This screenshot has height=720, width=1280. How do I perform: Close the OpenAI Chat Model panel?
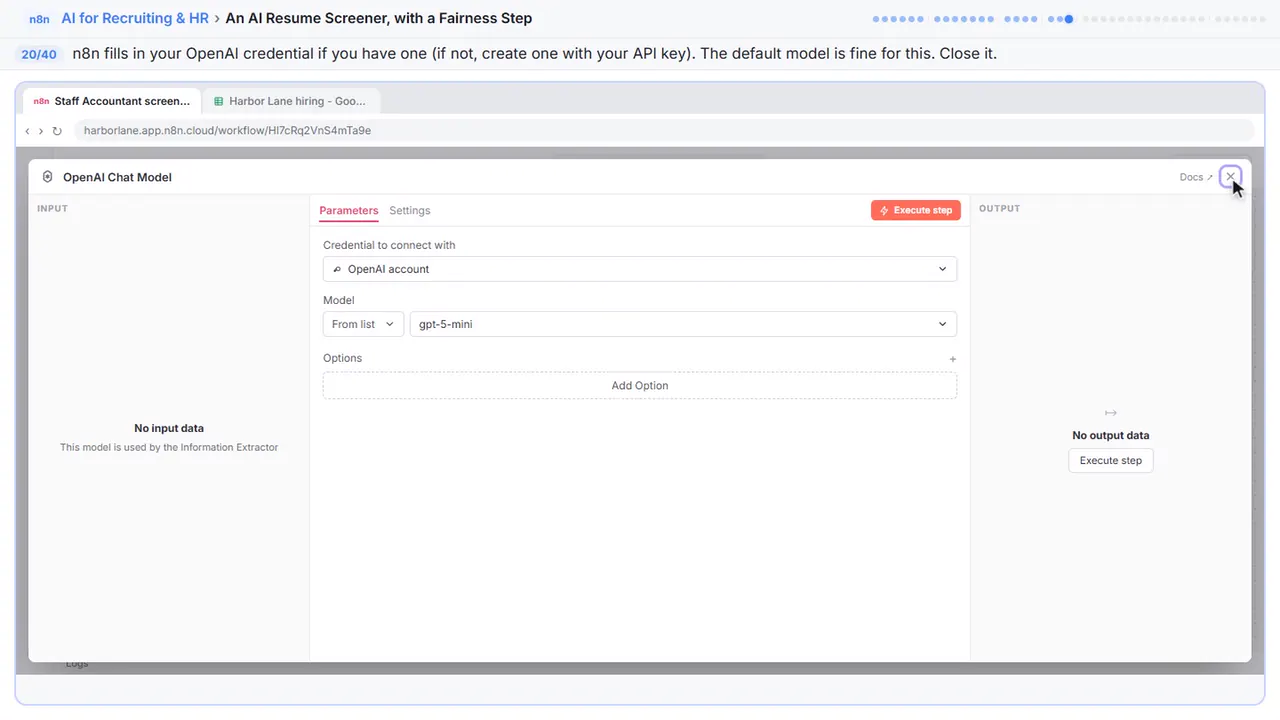click(1230, 177)
